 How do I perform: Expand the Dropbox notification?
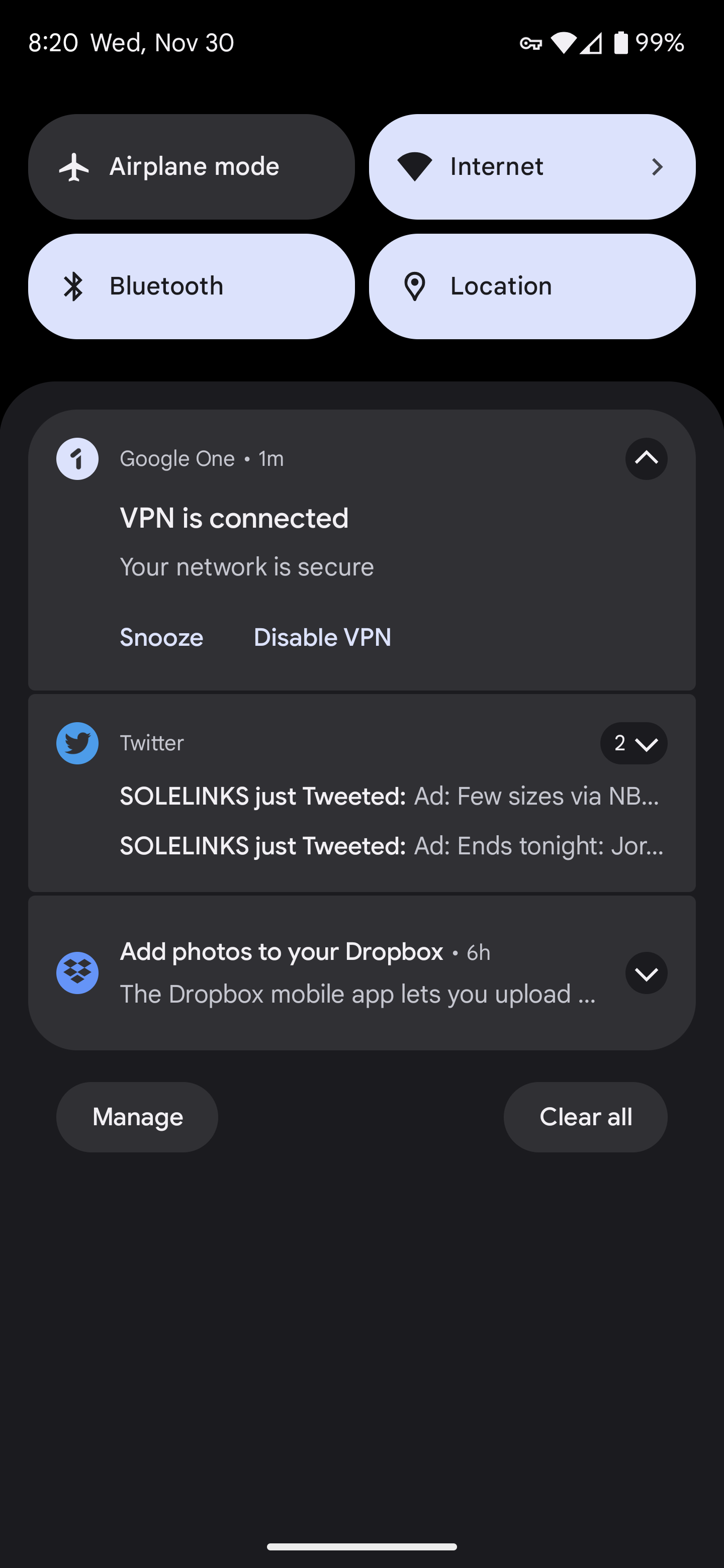[x=646, y=972]
